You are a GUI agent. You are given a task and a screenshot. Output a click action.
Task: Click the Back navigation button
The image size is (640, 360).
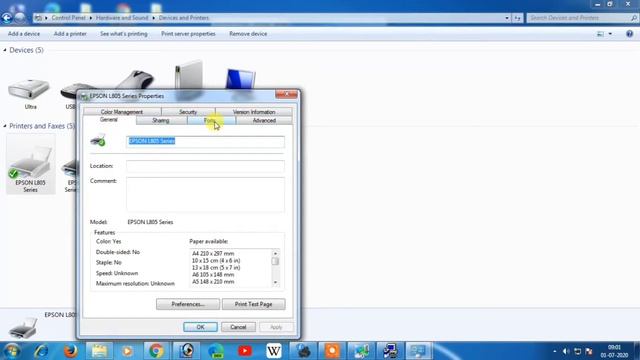point(7,18)
